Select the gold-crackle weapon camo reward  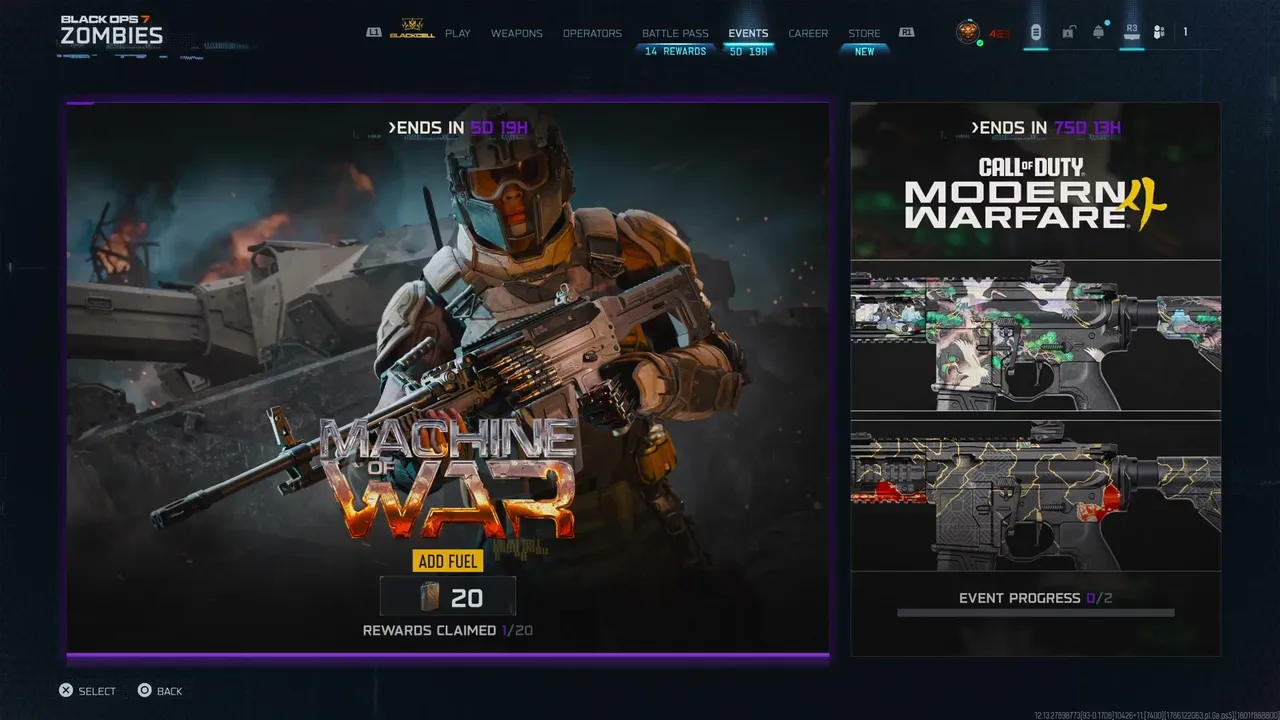click(1036, 496)
